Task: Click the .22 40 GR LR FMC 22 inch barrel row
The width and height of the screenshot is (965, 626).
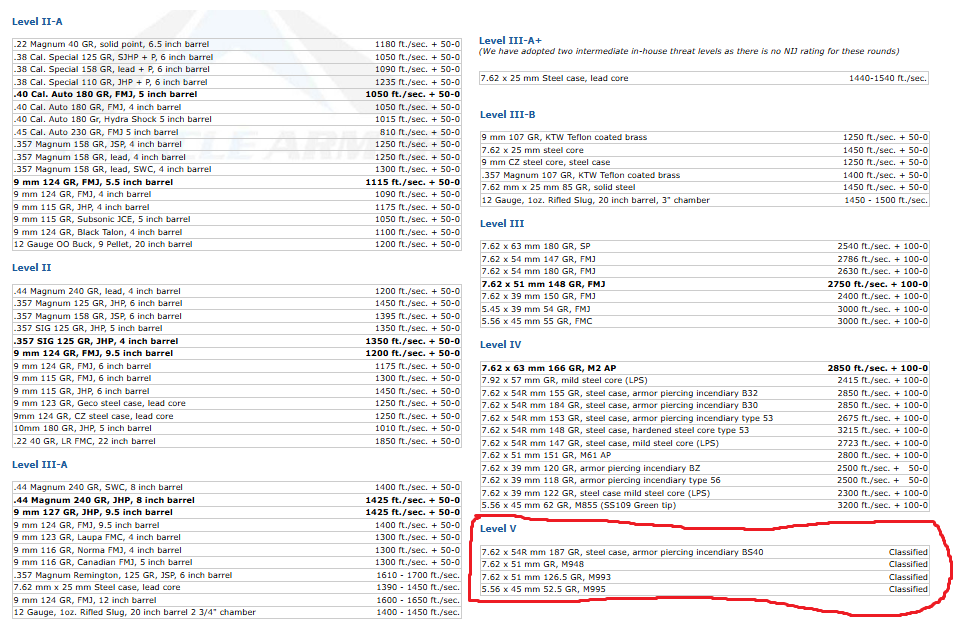Action: point(237,441)
